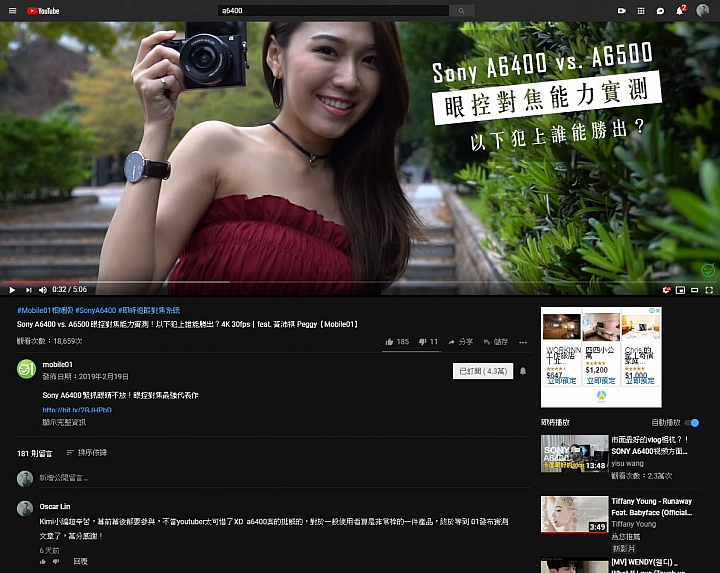The width and height of the screenshot is (720, 573).
Task: Click hashtag #SonyA6400
Action: click(96, 310)
